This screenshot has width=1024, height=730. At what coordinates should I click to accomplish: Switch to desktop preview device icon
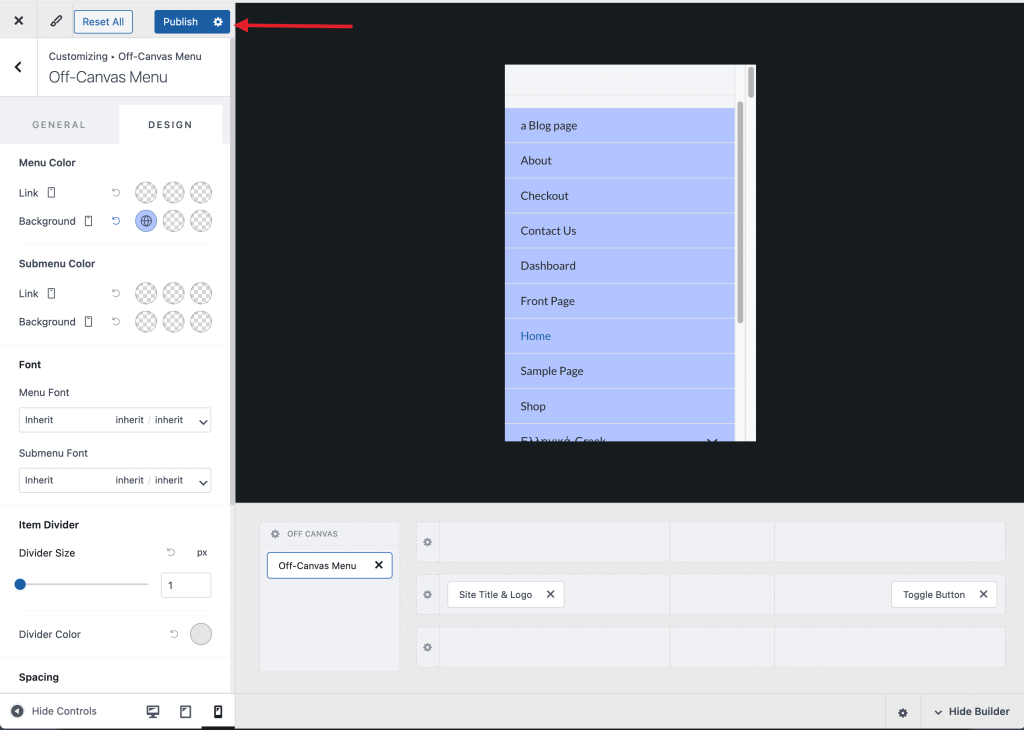(x=153, y=711)
